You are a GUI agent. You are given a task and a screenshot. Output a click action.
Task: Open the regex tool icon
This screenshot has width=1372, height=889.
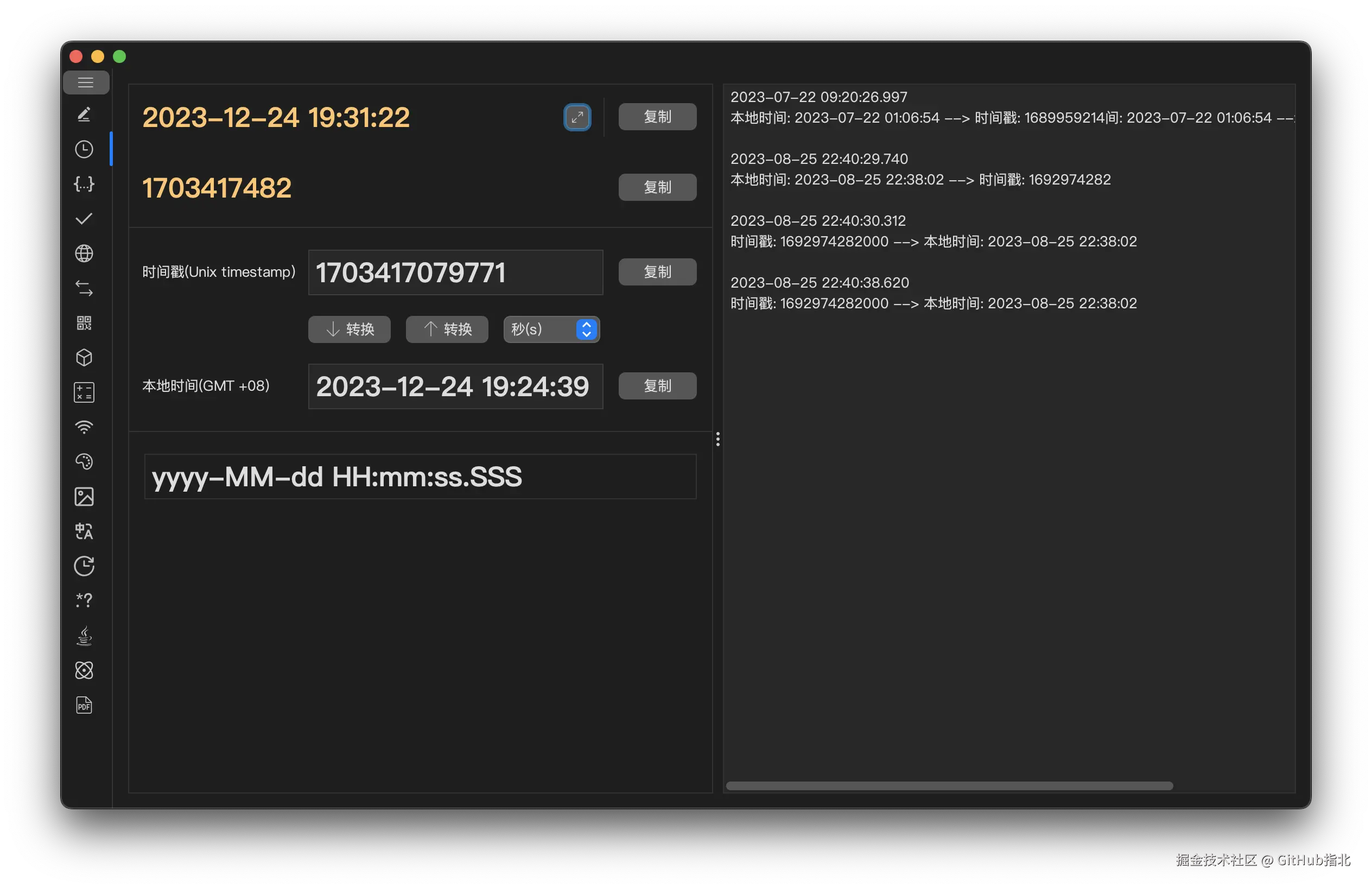(84, 601)
